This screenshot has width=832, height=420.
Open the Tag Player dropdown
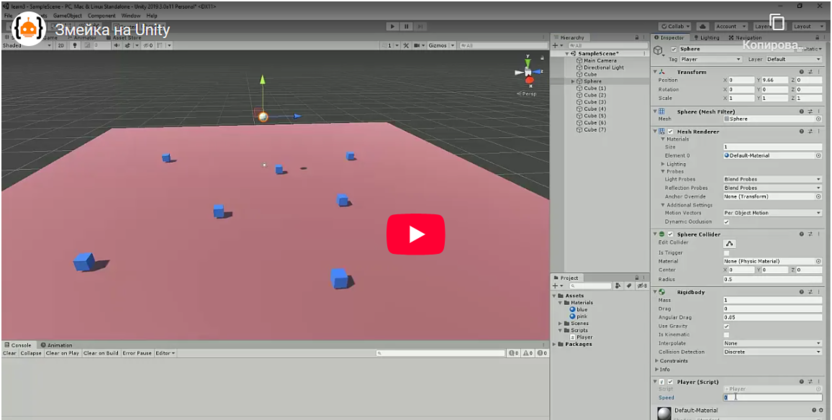tap(710, 59)
